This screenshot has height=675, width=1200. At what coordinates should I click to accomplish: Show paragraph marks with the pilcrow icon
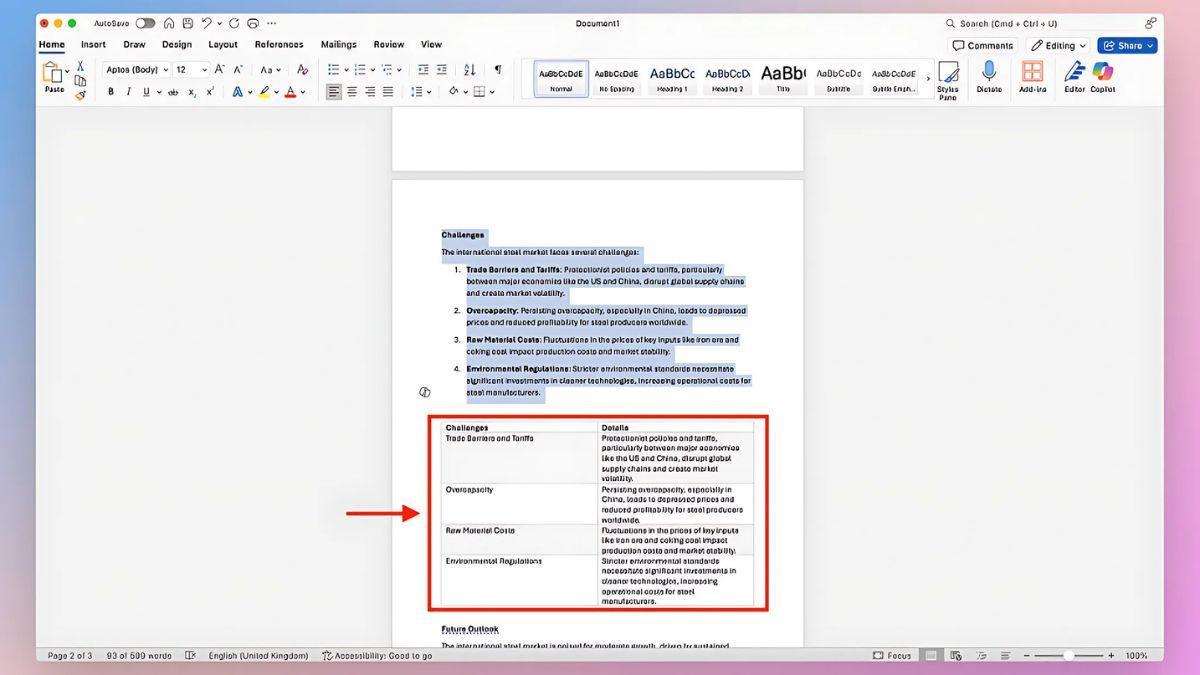coord(497,70)
